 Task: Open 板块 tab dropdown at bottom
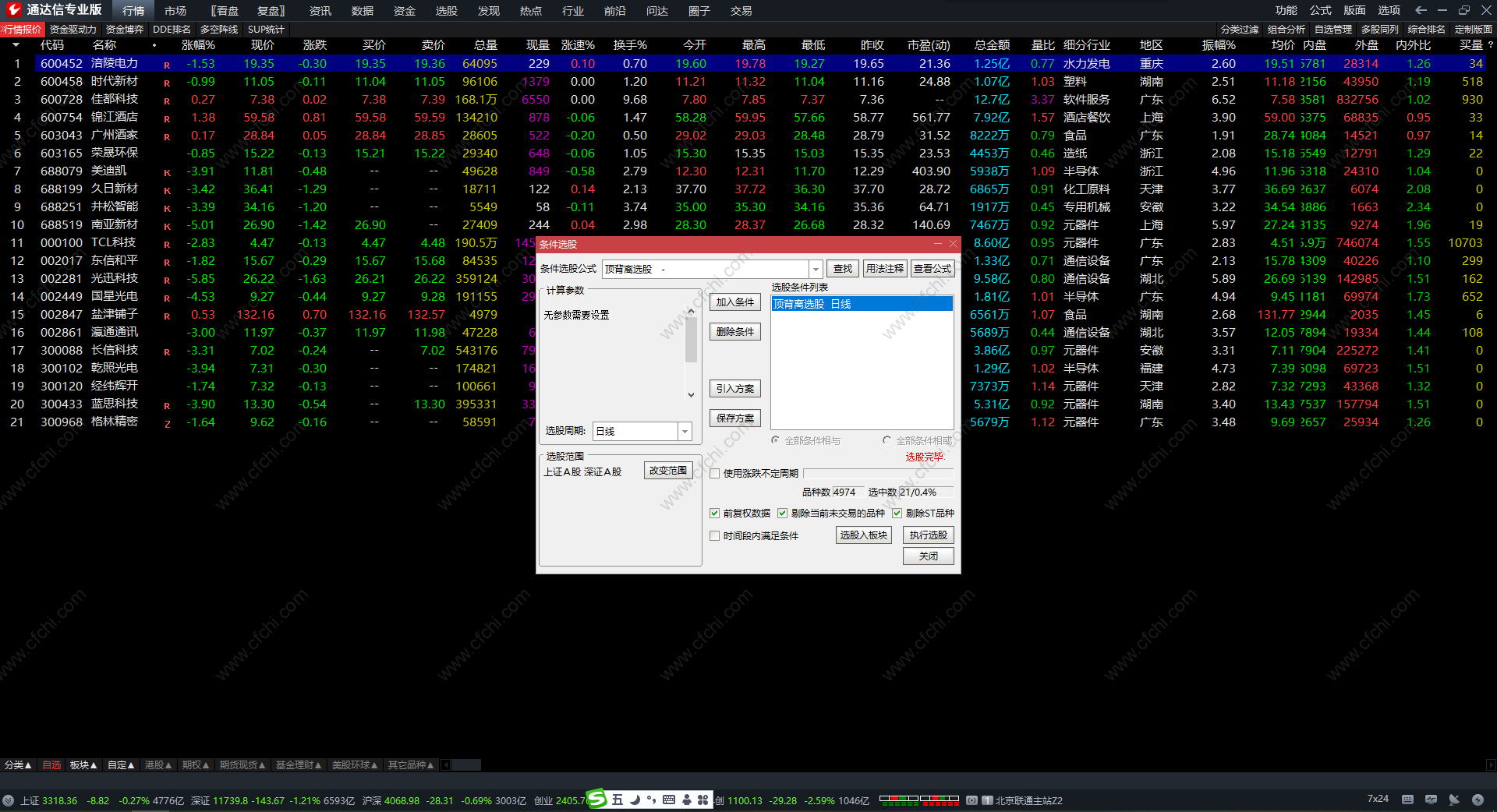coord(83,765)
